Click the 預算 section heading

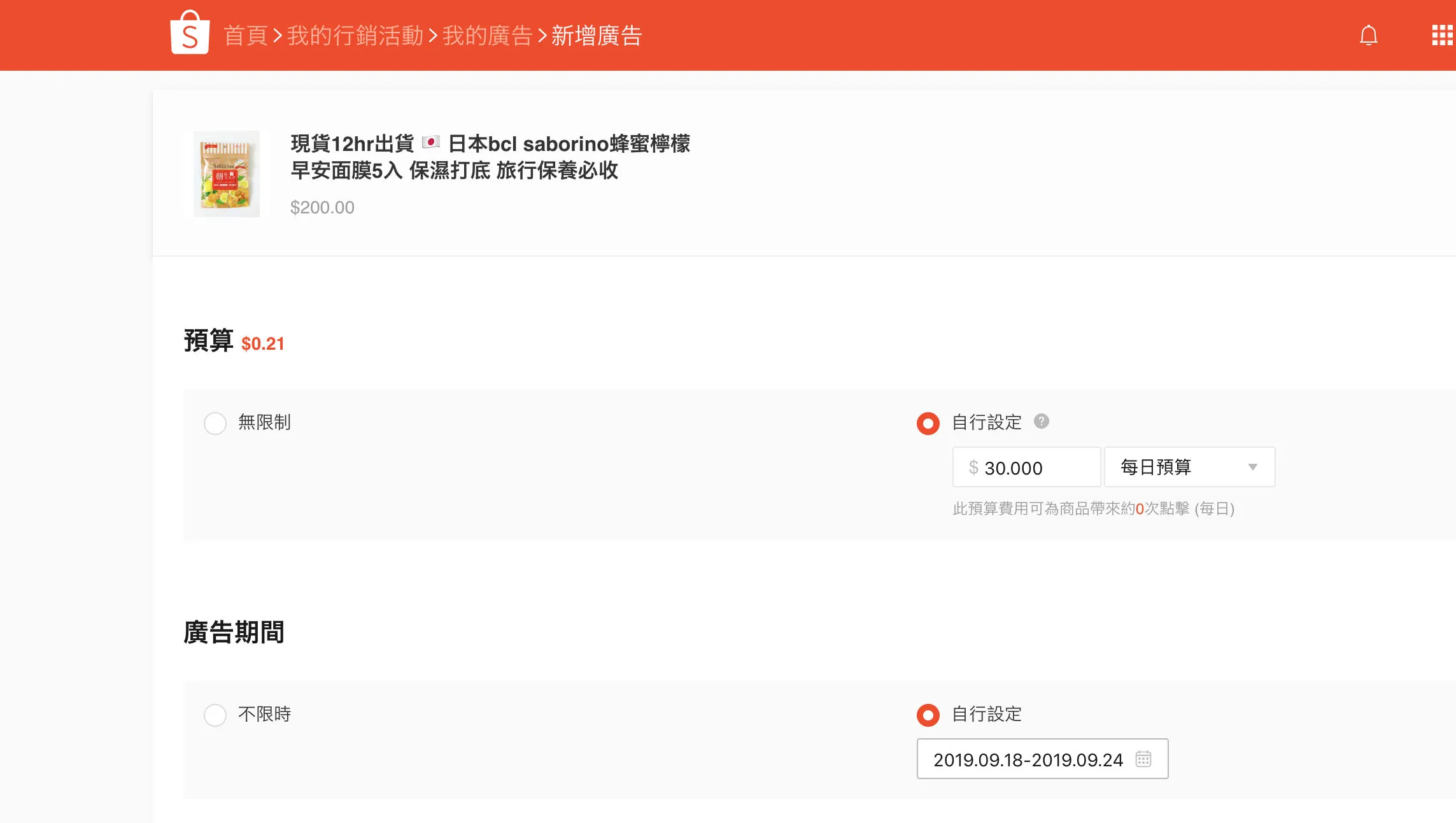click(x=209, y=341)
